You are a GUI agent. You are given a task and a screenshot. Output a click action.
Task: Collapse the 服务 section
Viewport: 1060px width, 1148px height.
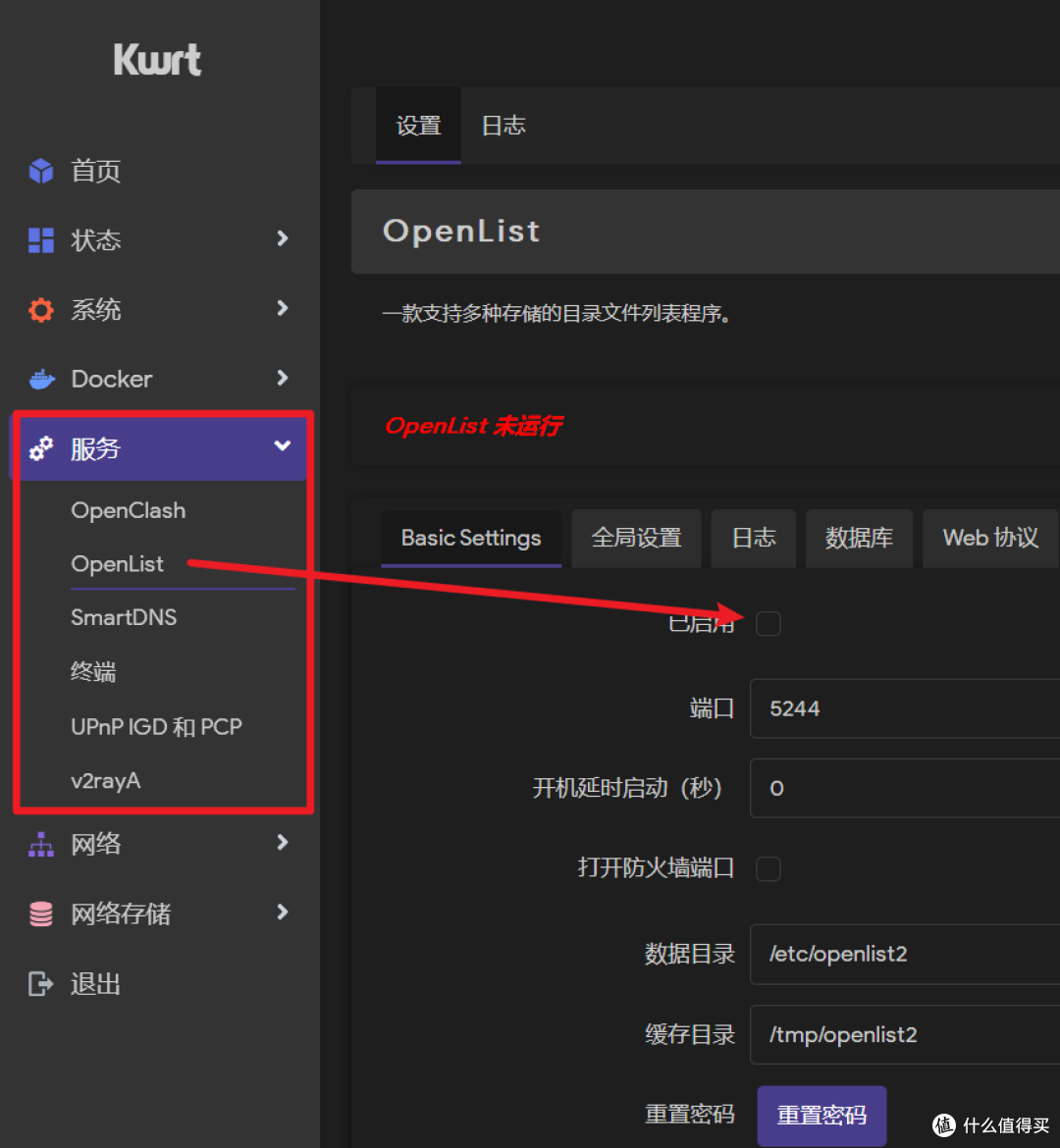[x=282, y=448]
